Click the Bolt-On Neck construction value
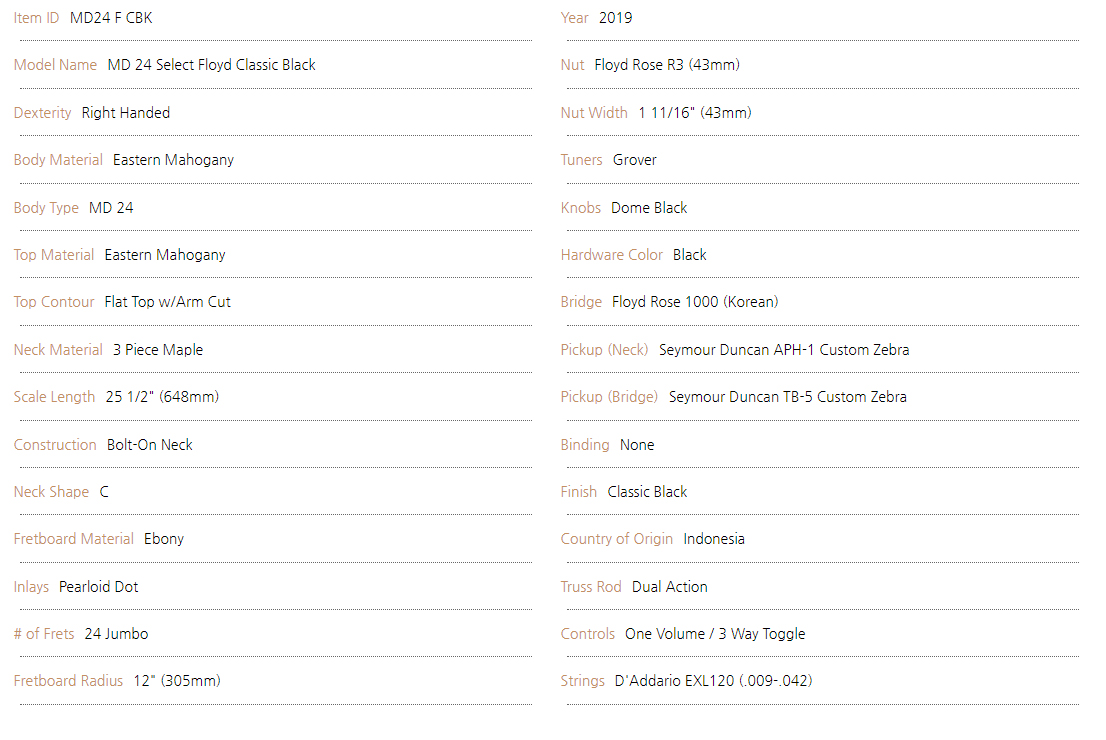 click(x=150, y=445)
